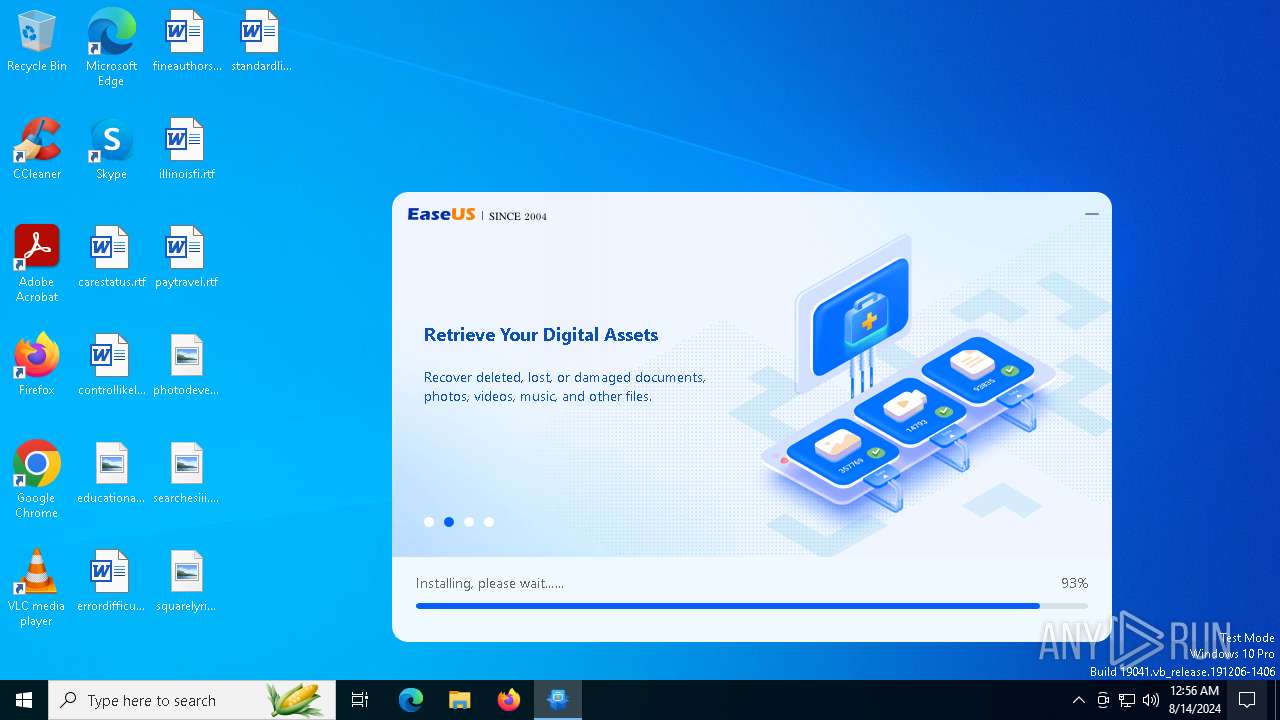This screenshot has height=720, width=1280.
Task: Open the volume control tray icon
Action: 1151,700
